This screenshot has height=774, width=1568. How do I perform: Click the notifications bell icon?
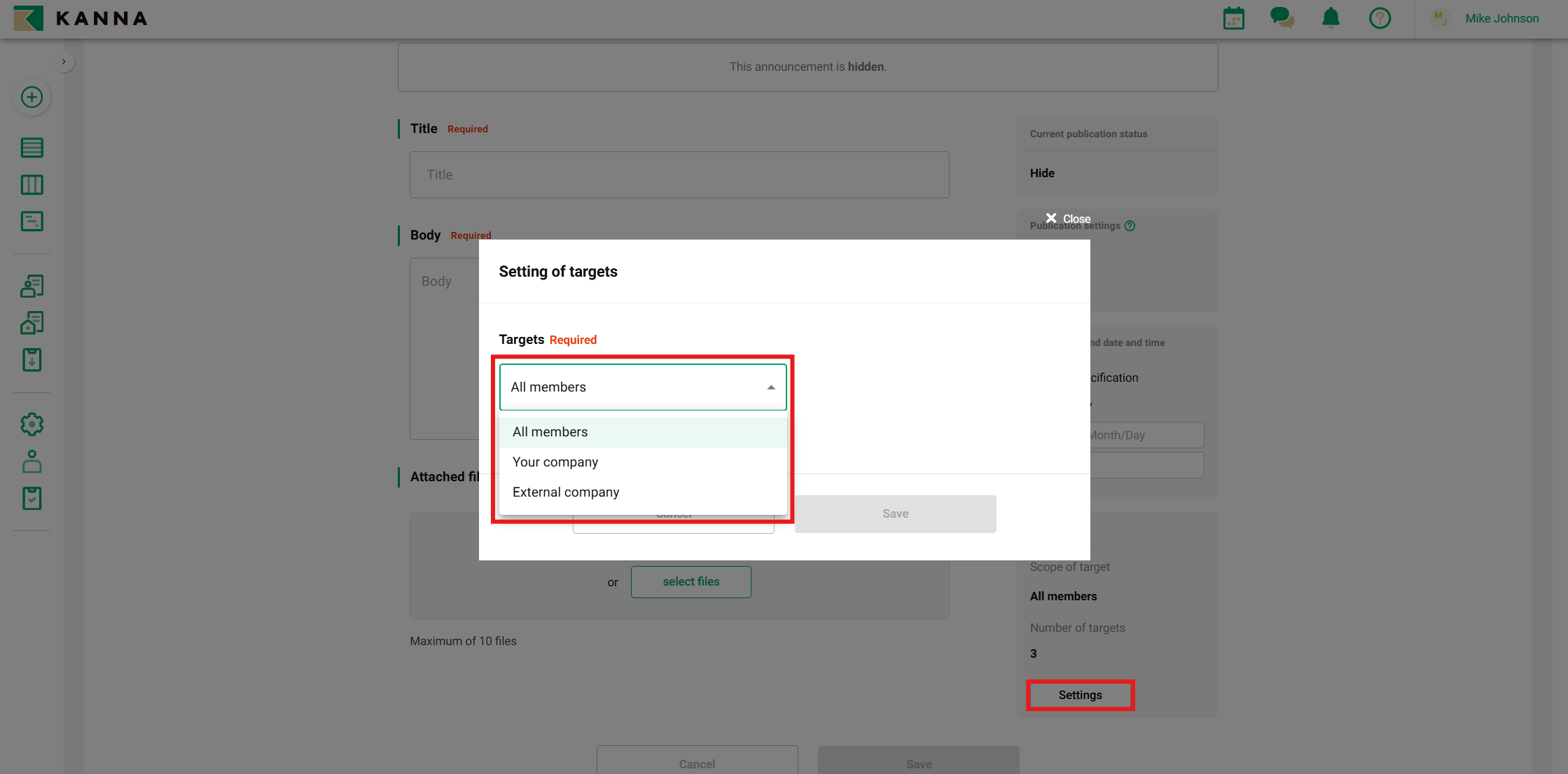(x=1331, y=18)
